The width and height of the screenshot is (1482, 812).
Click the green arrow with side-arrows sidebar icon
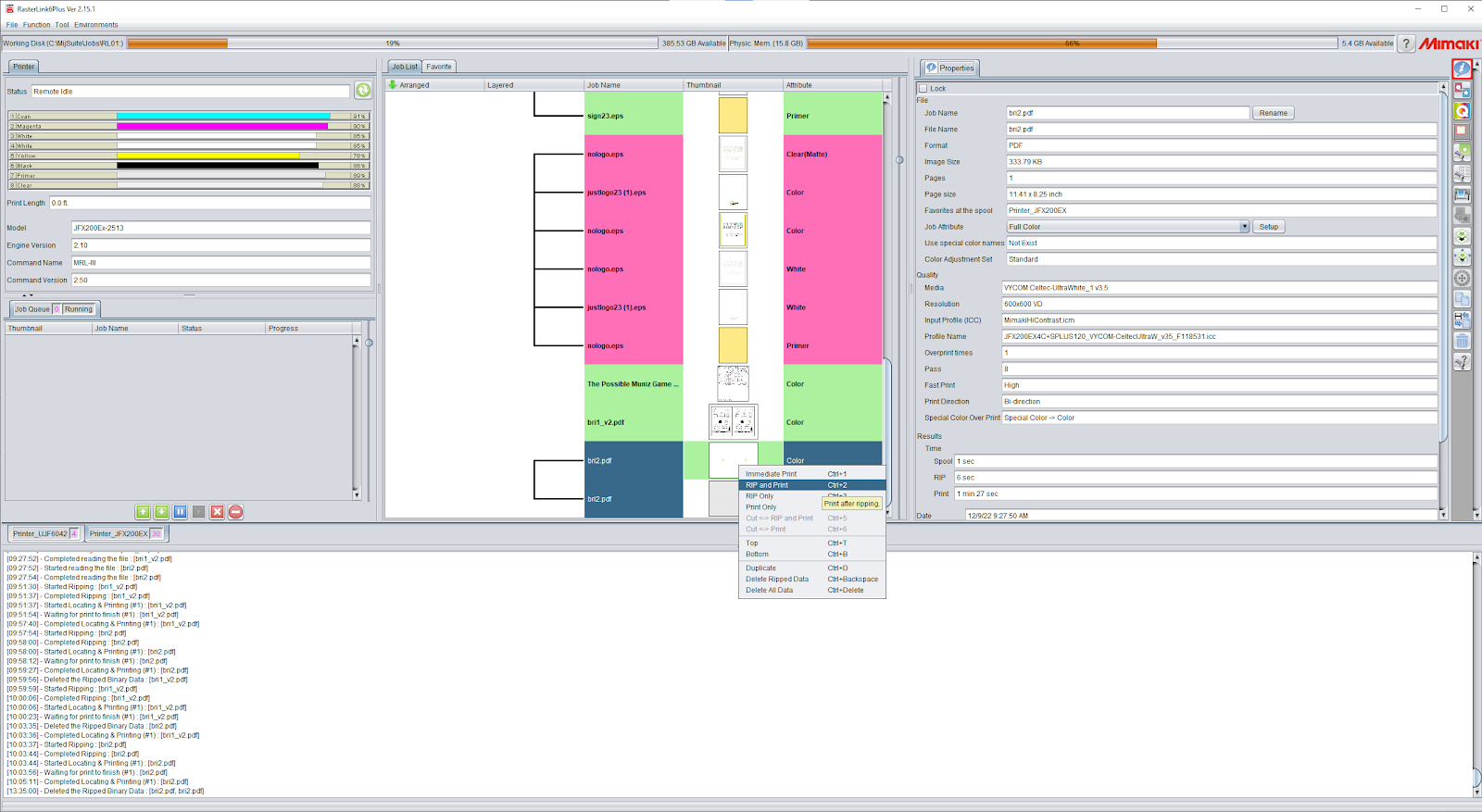(x=1462, y=257)
